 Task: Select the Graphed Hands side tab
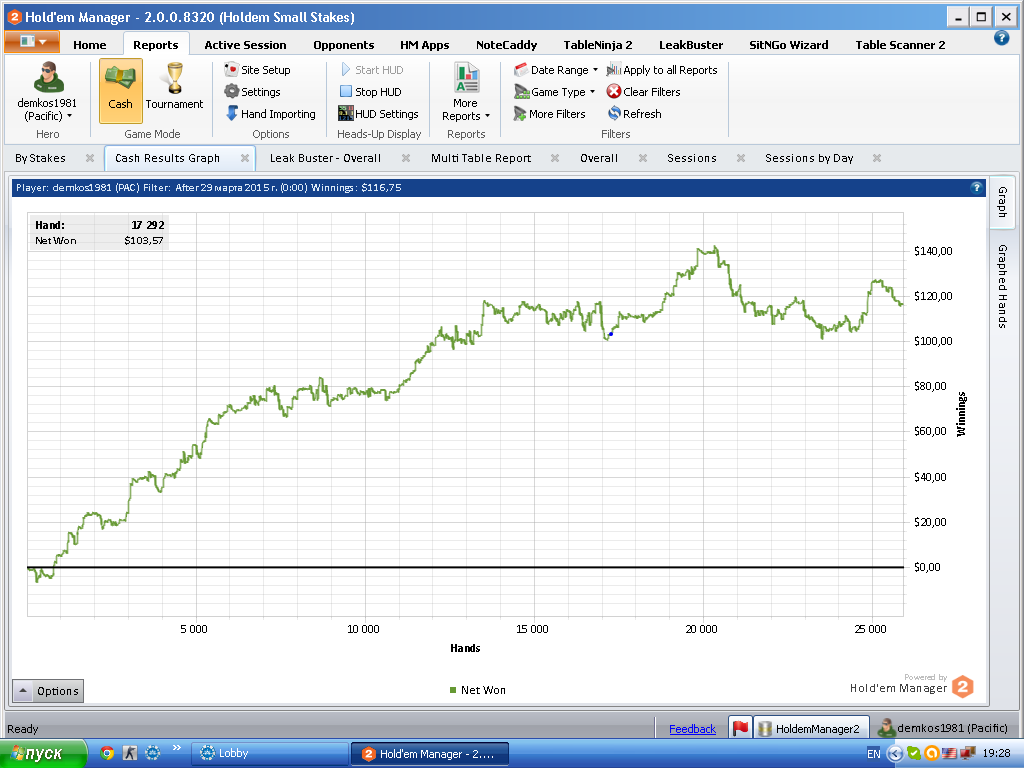tap(1002, 286)
